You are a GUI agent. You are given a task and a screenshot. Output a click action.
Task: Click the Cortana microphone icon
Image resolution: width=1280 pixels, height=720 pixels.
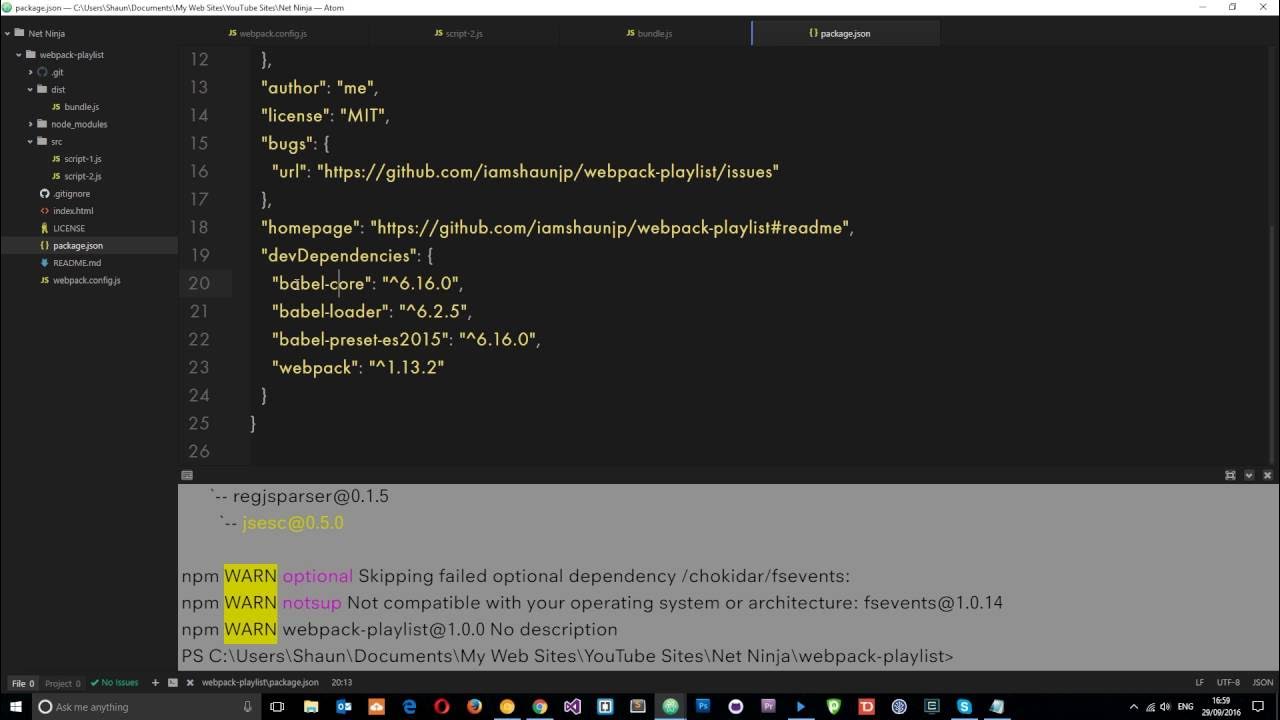[247, 706]
